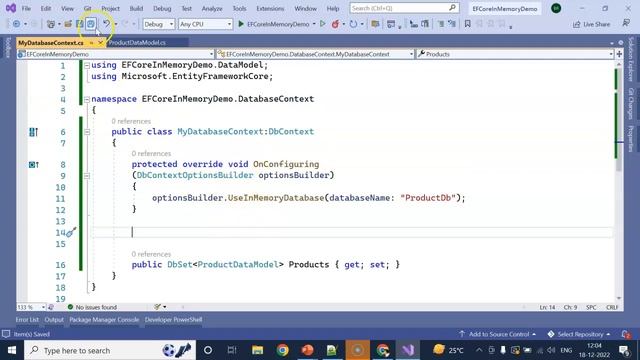
Task: Open the Solution Configurations Debug dropdown
Action: tap(158, 24)
